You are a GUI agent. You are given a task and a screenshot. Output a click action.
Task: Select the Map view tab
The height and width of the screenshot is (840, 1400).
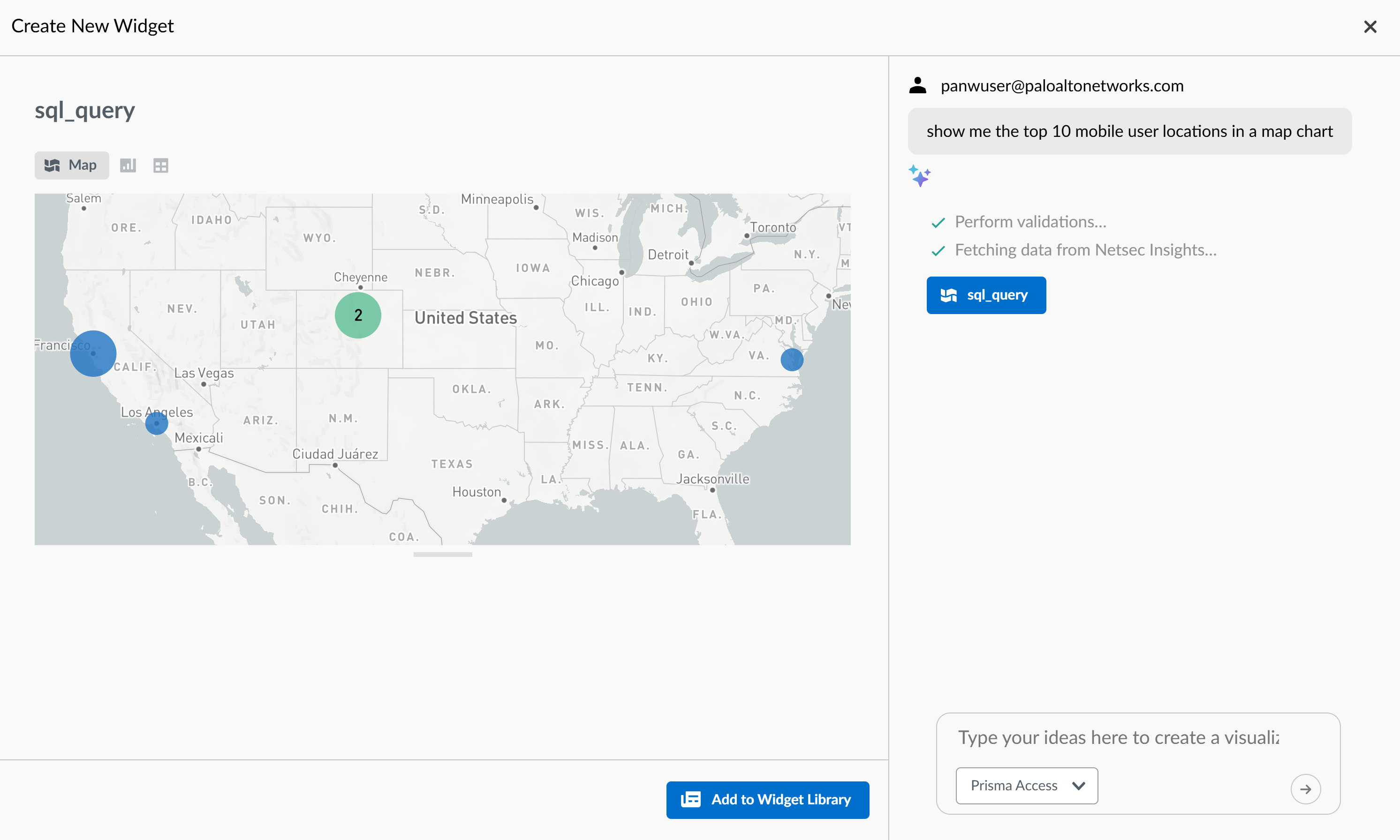pos(72,165)
